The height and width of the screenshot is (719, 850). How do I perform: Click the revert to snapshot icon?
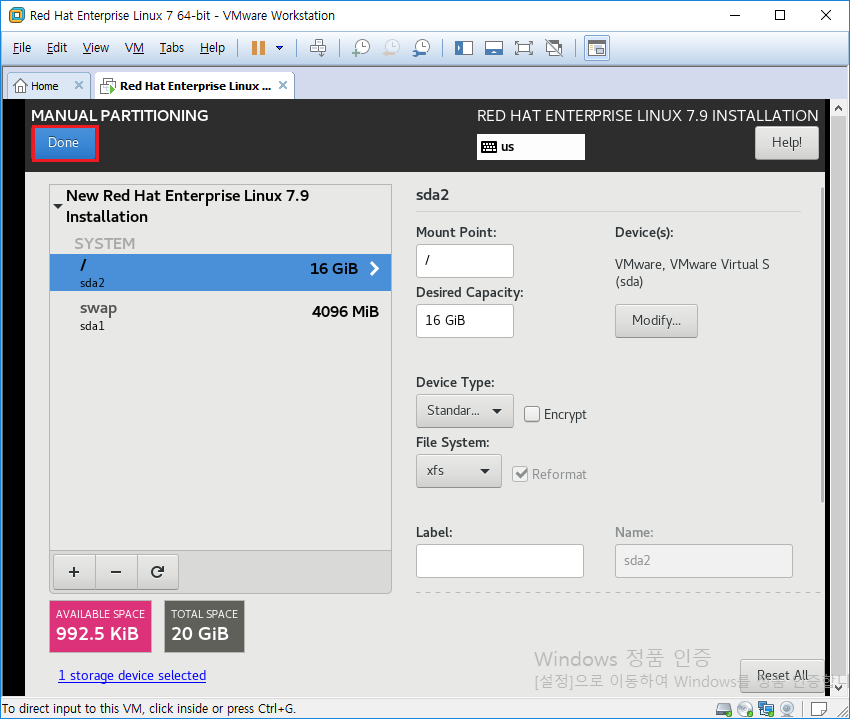[391, 48]
